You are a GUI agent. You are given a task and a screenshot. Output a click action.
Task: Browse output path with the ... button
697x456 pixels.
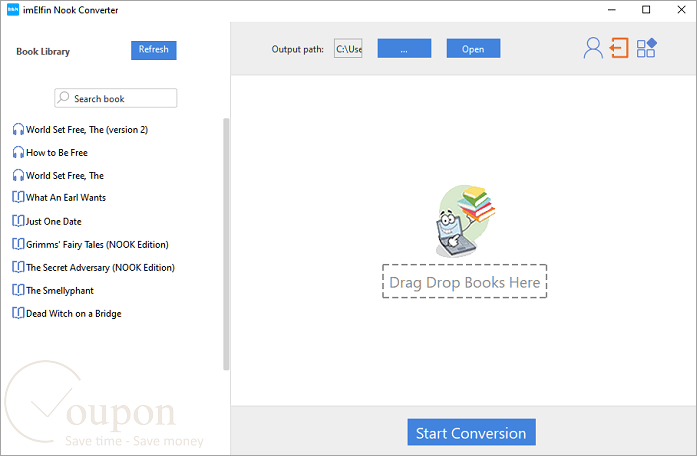click(404, 48)
